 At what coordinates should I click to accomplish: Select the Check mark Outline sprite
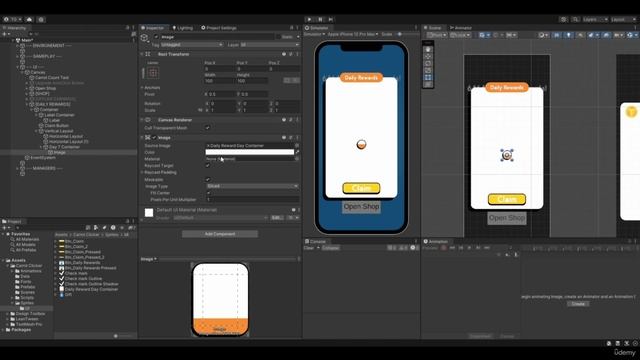83,278
